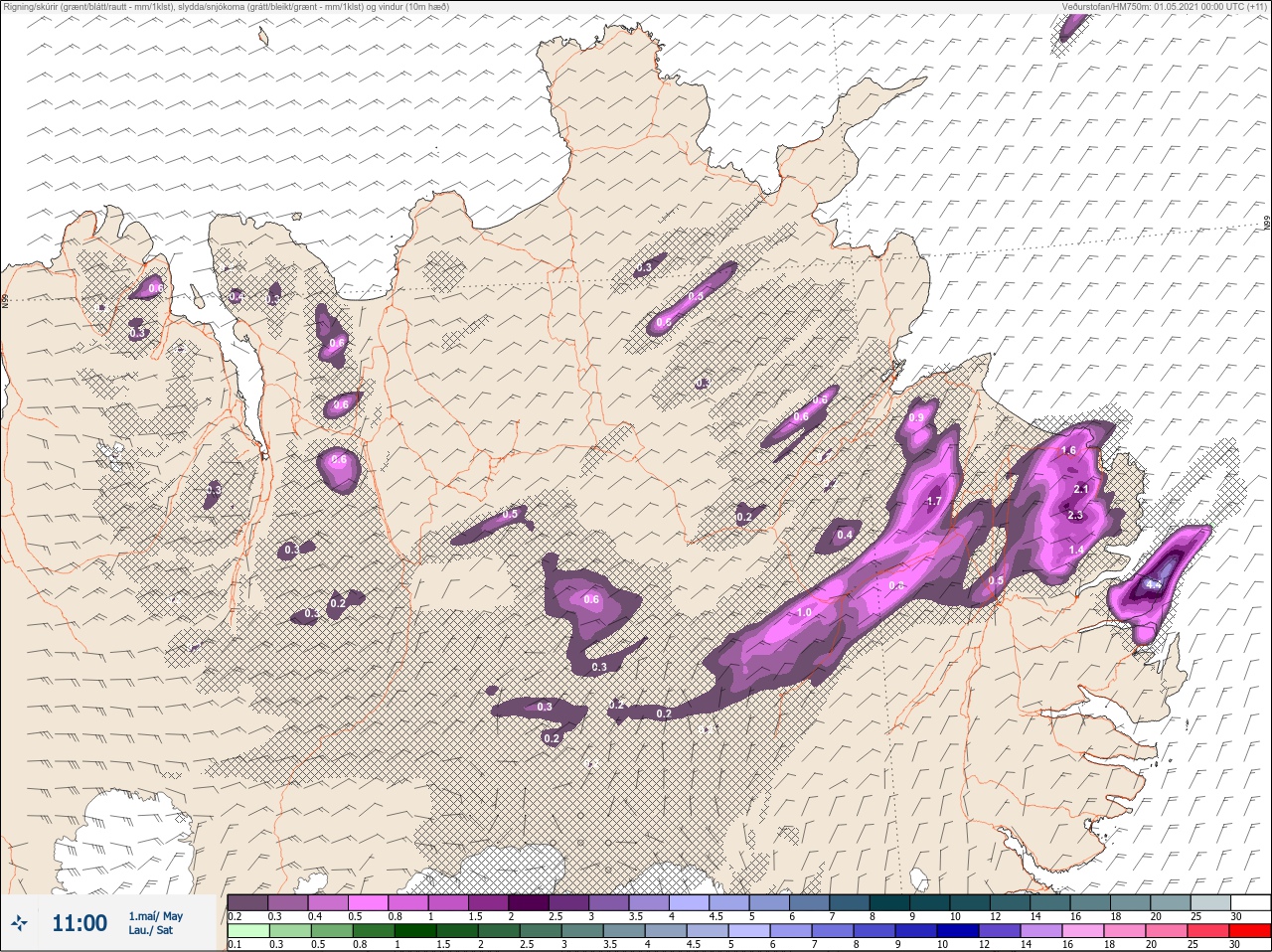Click the 2.1 precipitation value on the map
The height and width of the screenshot is (952, 1272).
[1082, 489]
